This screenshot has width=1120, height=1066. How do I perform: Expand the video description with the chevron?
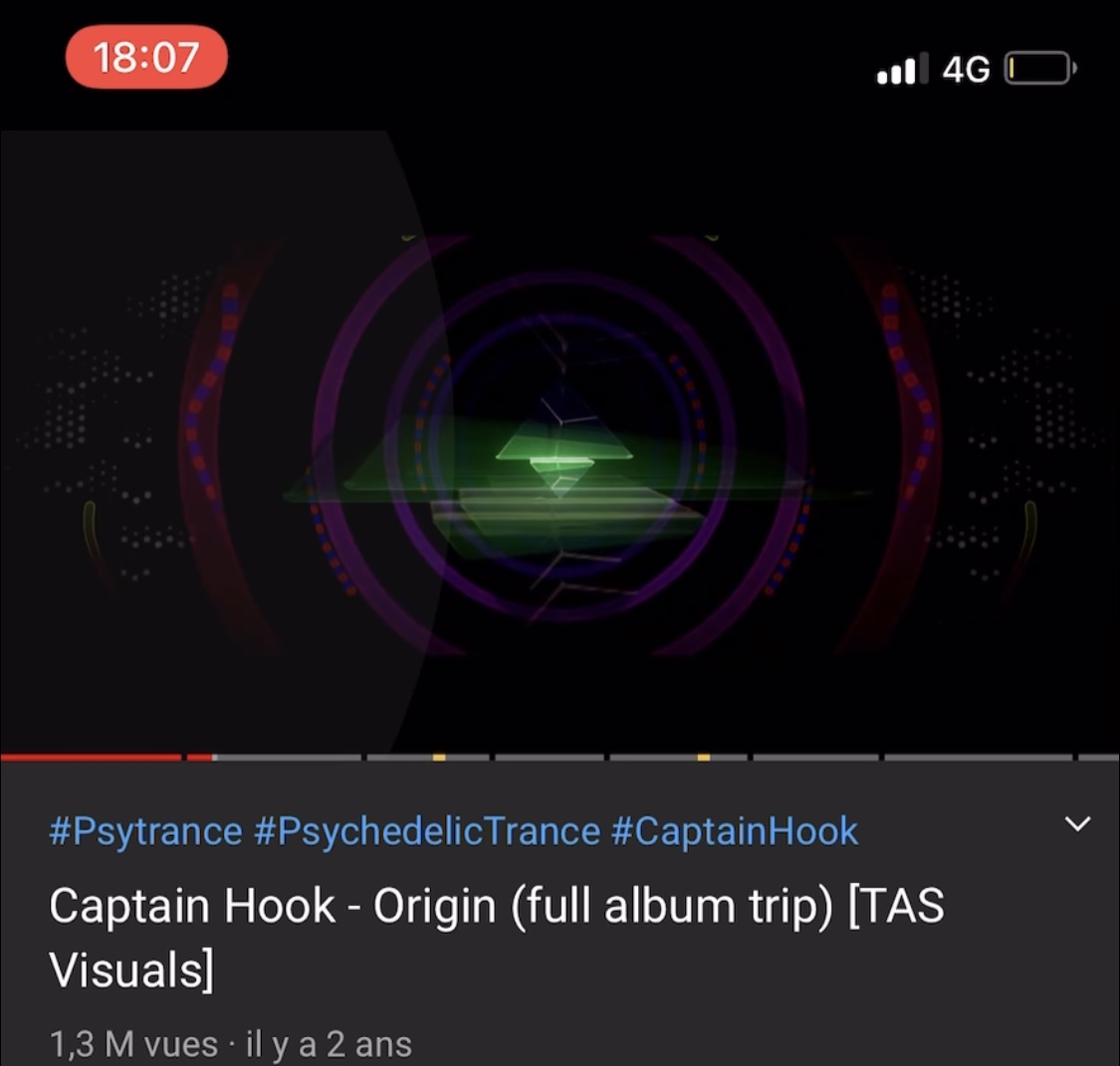(x=1077, y=824)
